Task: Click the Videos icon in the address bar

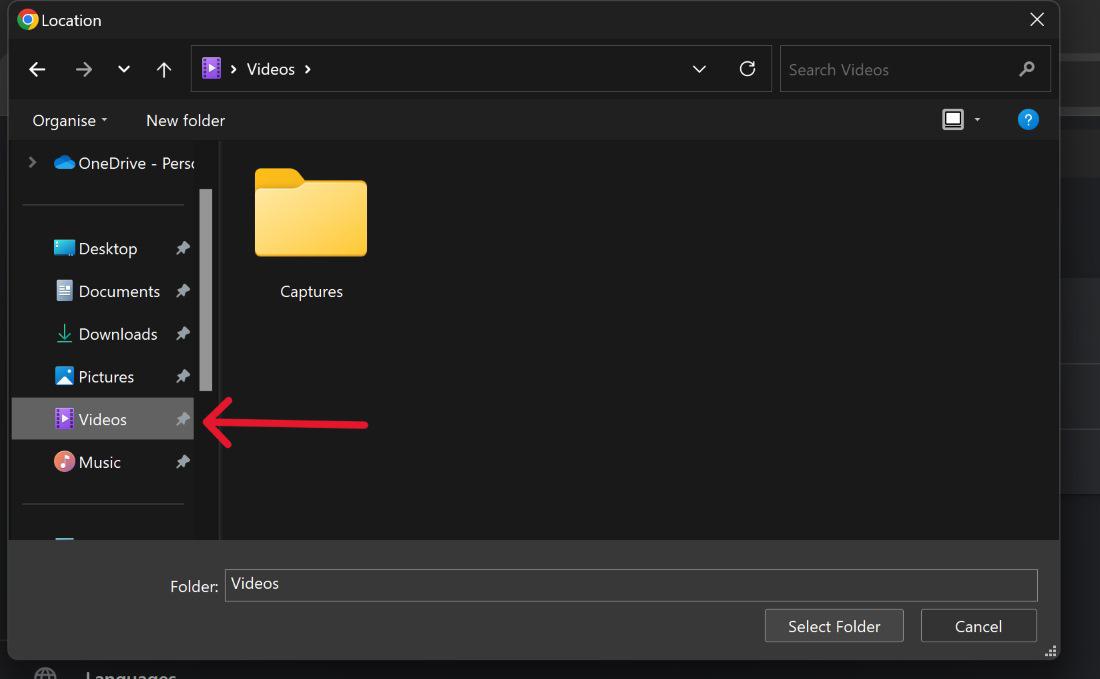Action: (x=212, y=68)
